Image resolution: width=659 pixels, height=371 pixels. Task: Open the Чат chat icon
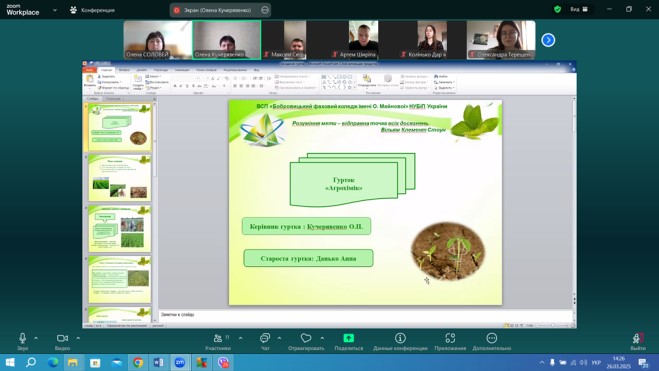click(x=265, y=338)
